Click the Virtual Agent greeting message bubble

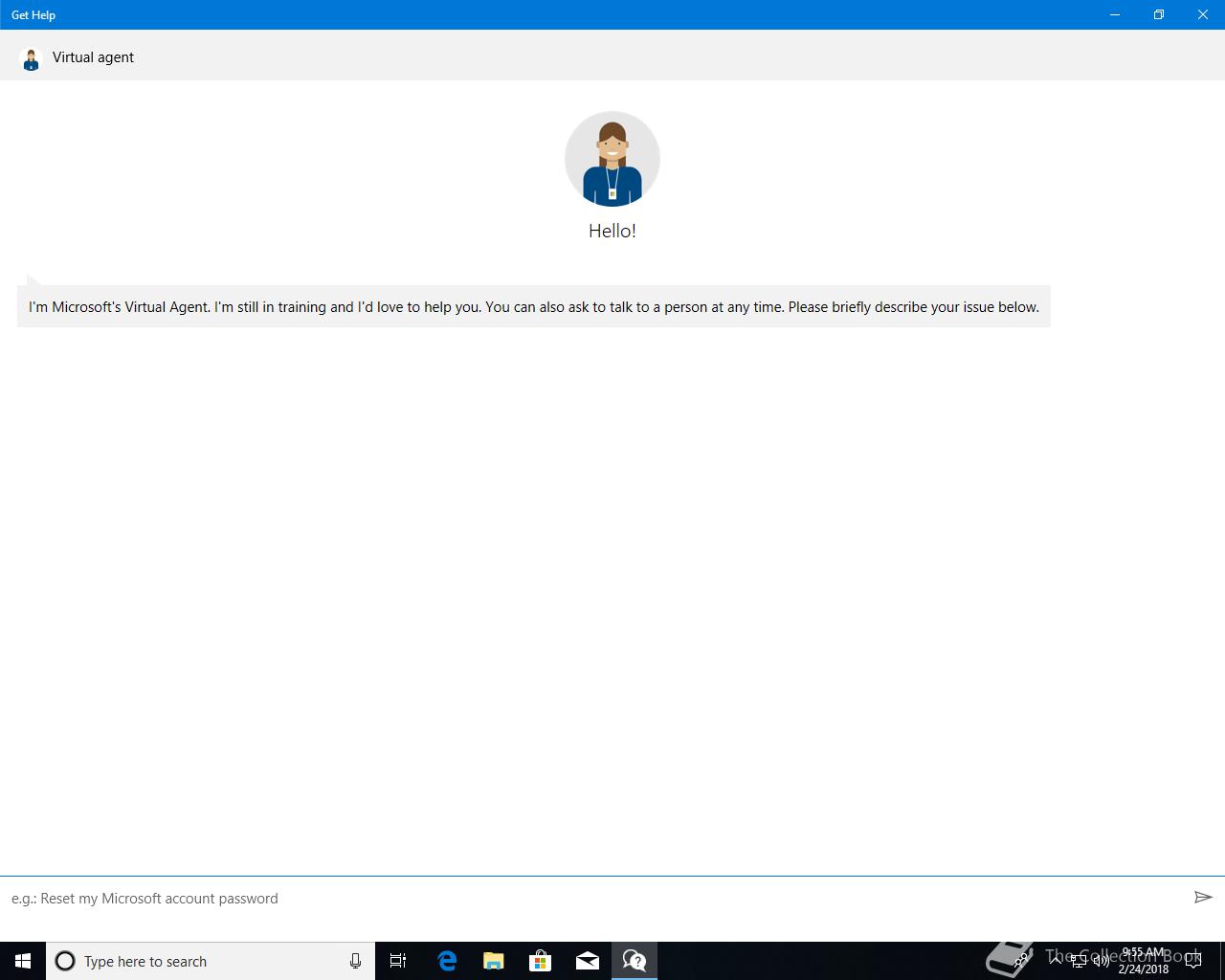tap(534, 306)
